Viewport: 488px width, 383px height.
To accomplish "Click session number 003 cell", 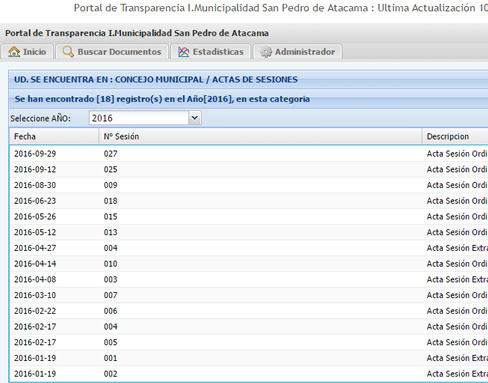I will click(x=110, y=279).
